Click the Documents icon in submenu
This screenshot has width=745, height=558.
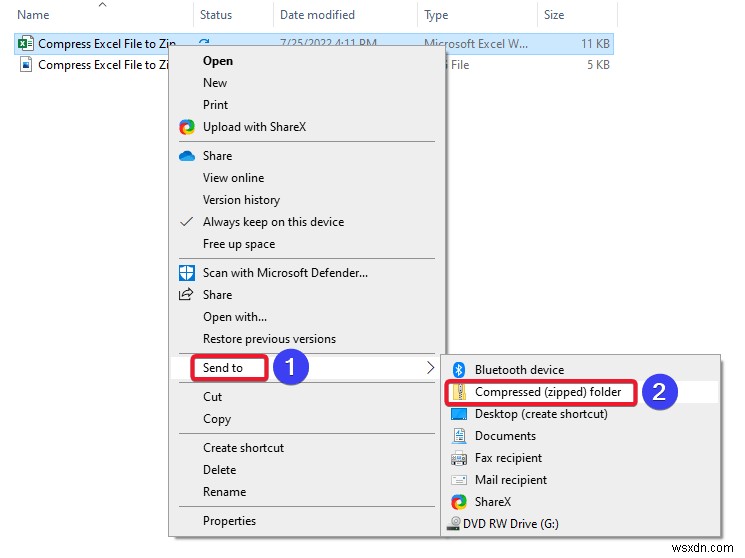coord(459,436)
